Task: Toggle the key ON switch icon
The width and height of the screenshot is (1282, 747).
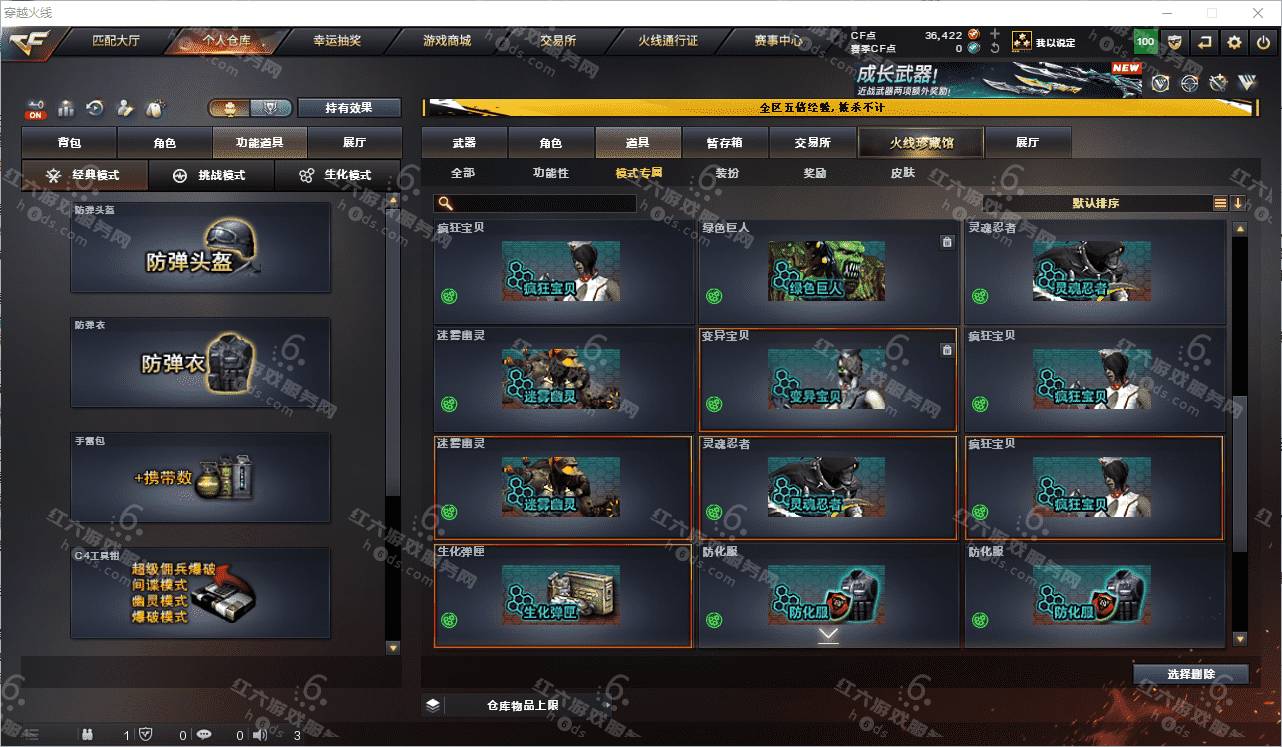Action: (x=36, y=108)
